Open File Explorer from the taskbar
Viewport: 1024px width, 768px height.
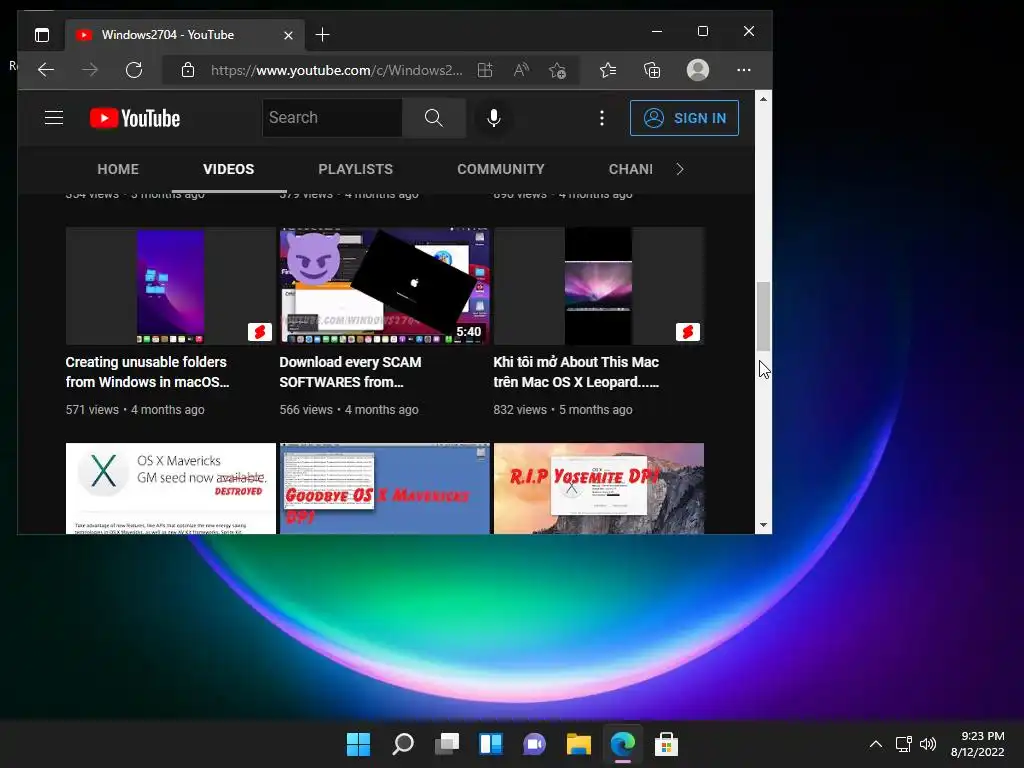[x=579, y=744]
